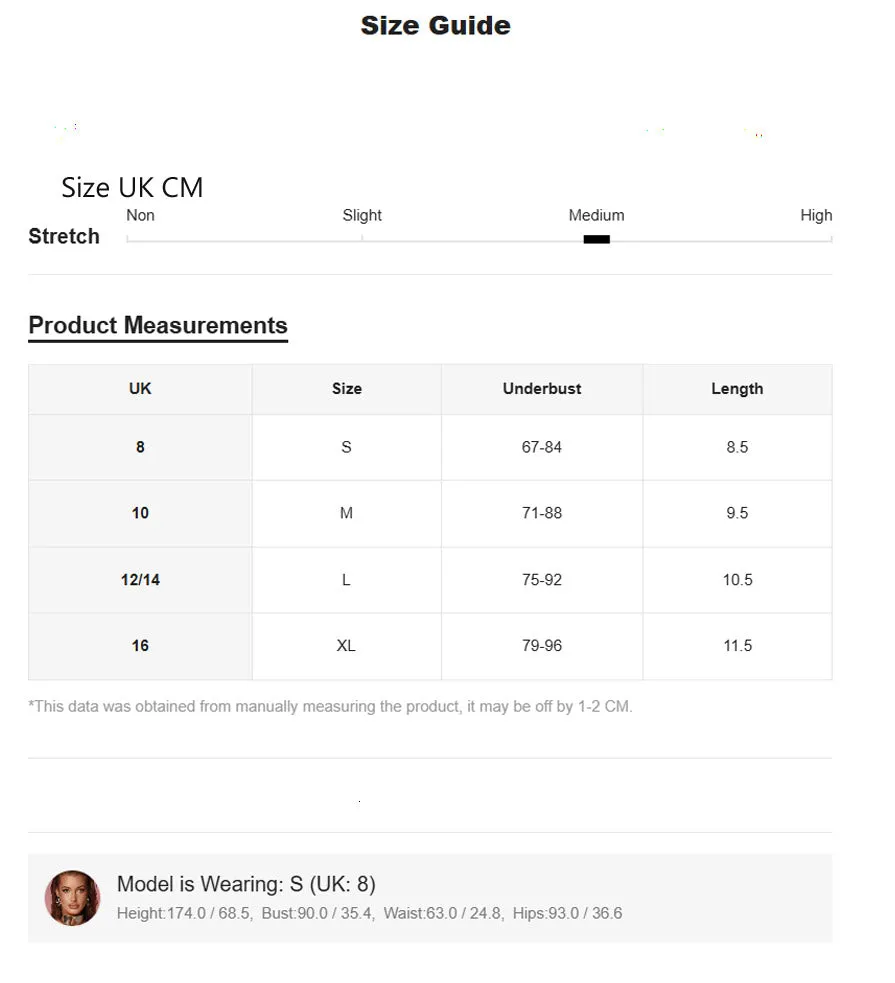Select the Non stretch label
This screenshot has height=983, width=895.
pyautogui.click(x=140, y=215)
